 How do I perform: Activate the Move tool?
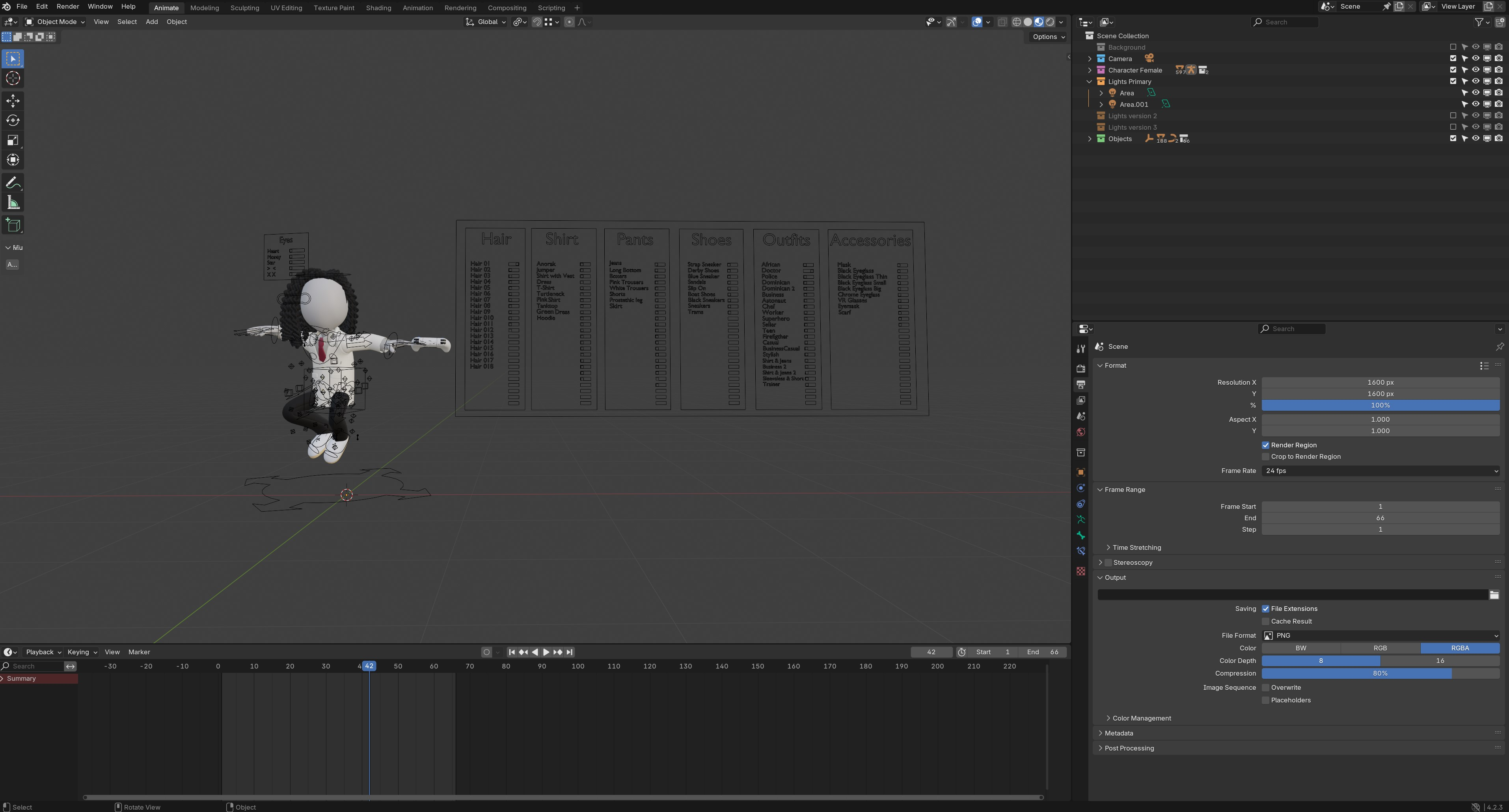(x=13, y=101)
